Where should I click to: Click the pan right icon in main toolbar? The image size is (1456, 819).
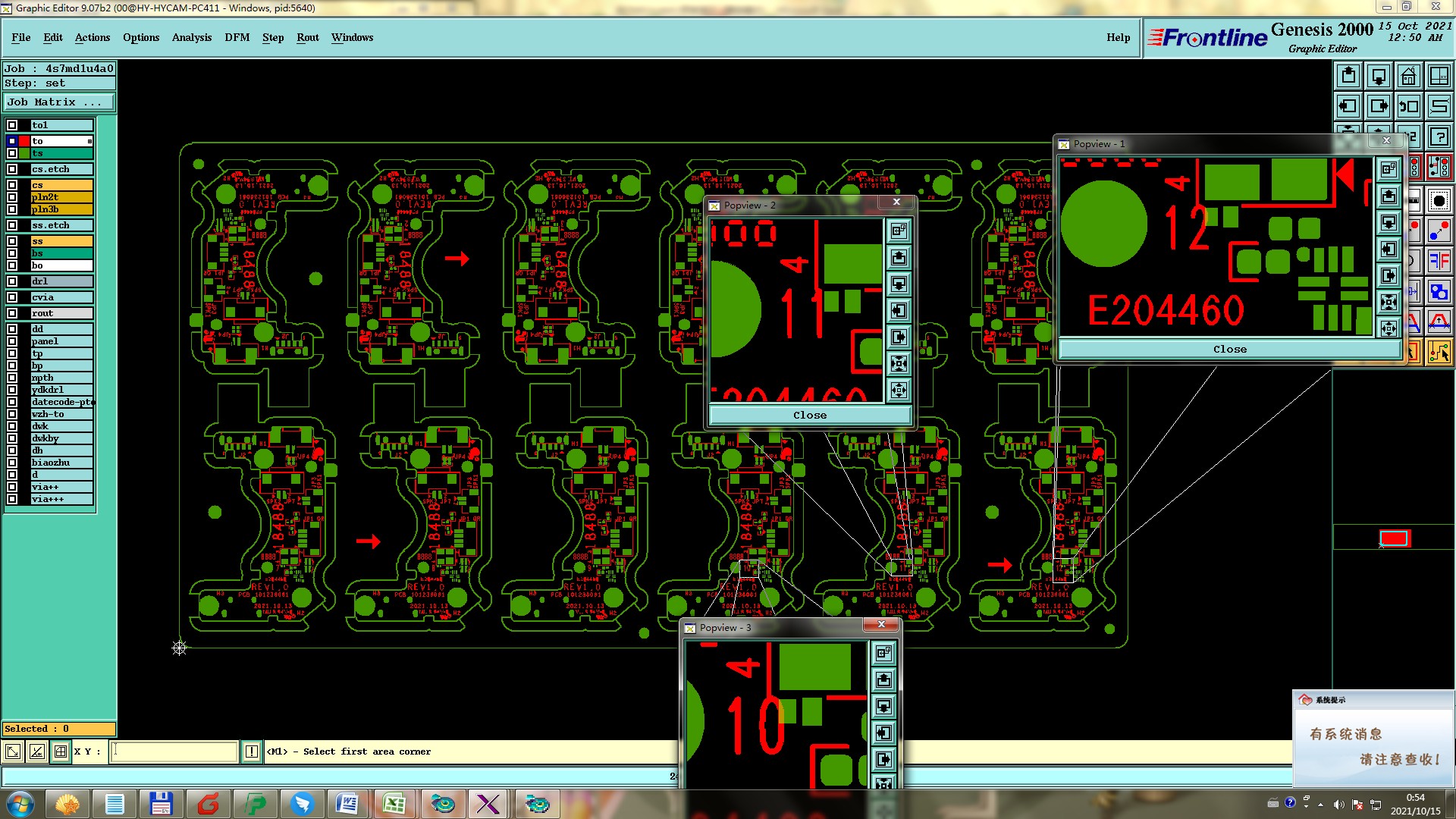[1379, 106]
